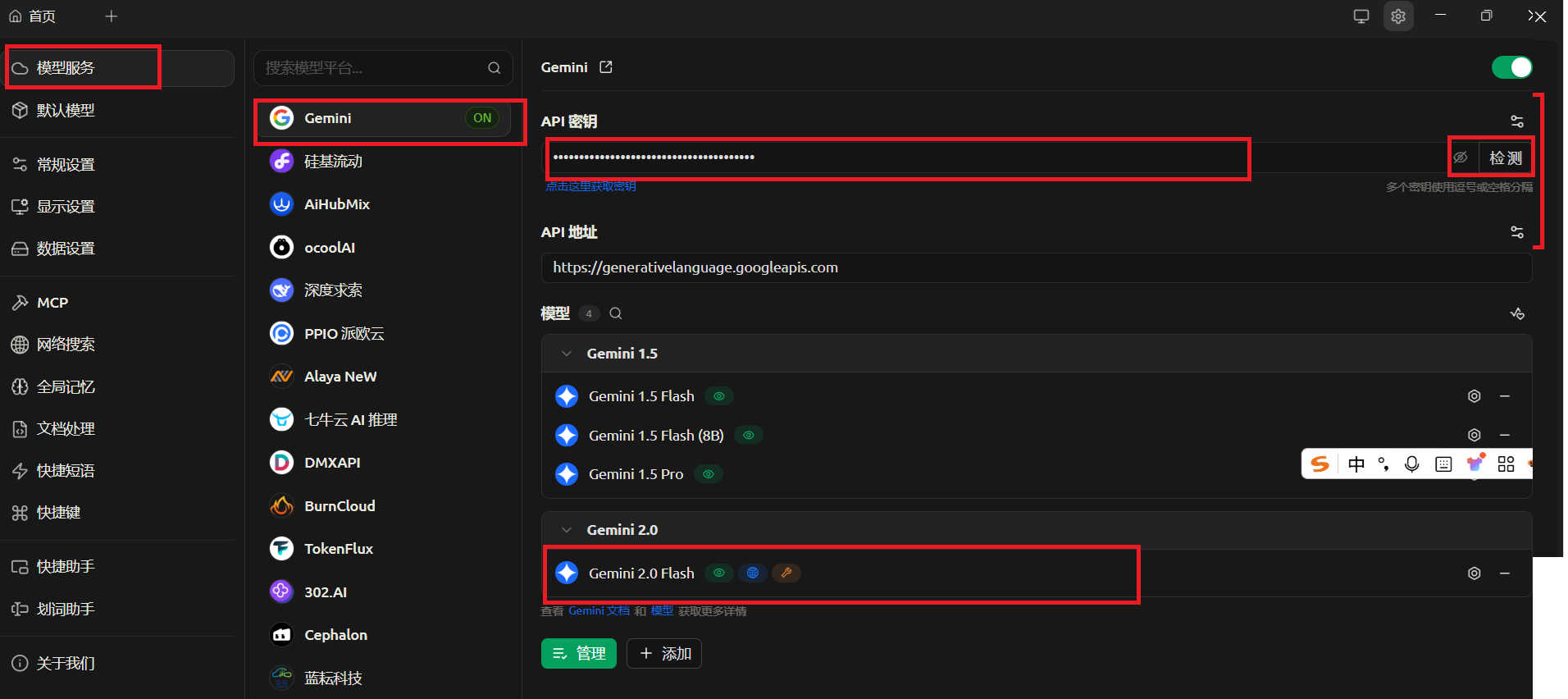Search models with magnifier next to 模型

(x=616, y=313)
